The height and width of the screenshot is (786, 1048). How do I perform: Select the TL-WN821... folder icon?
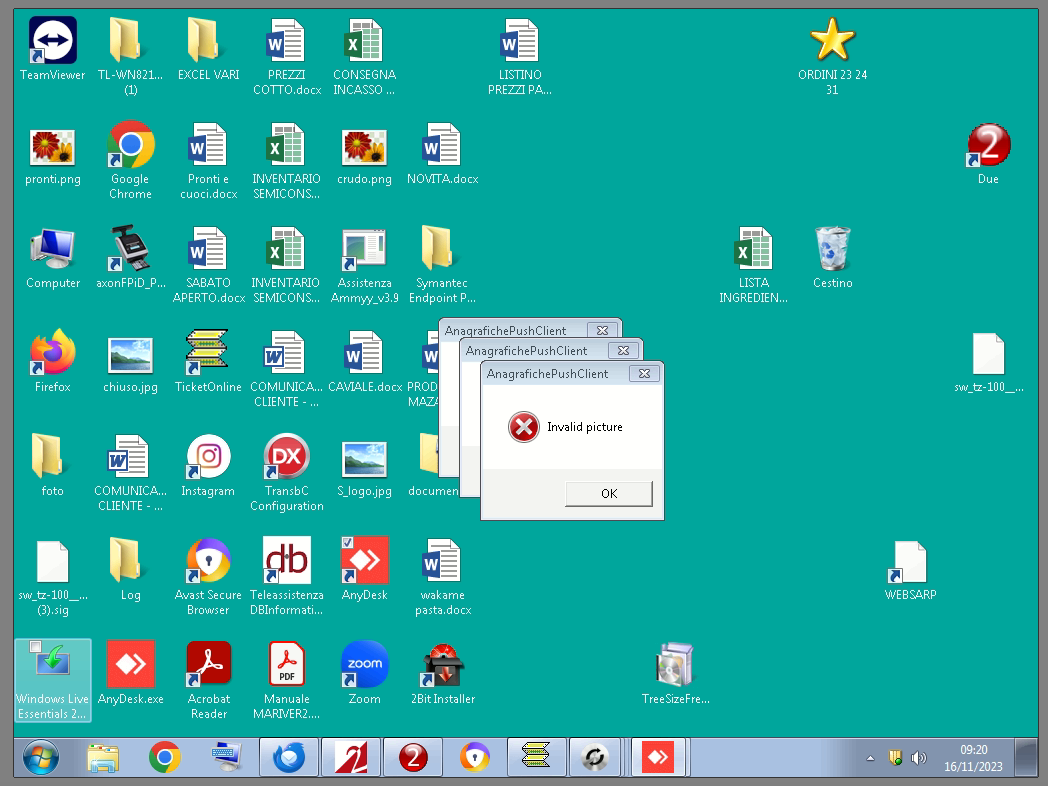[x=130, y=57]
